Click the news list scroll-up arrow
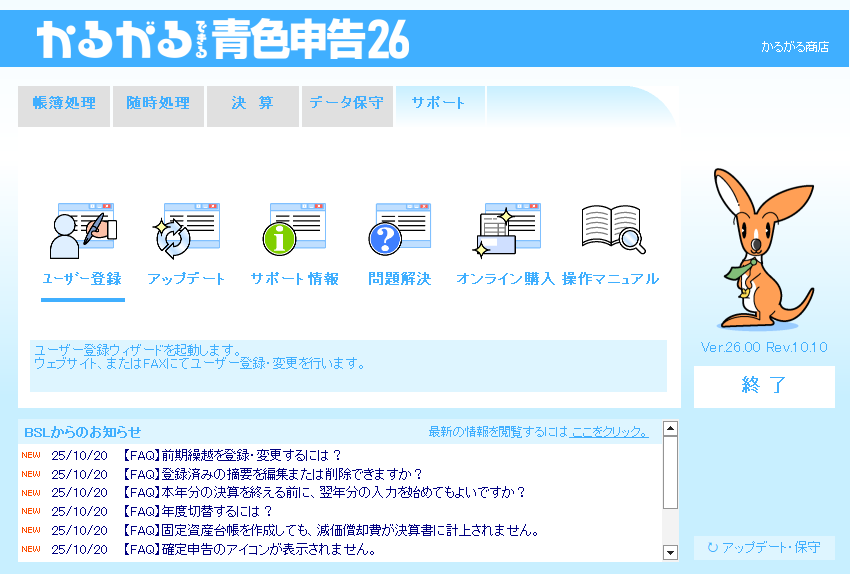850x574 pixels. pyautogui.click(x=670, y=429)
